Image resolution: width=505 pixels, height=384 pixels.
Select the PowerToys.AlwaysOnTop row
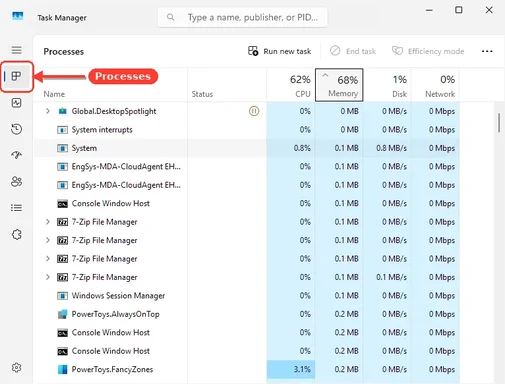247,314
